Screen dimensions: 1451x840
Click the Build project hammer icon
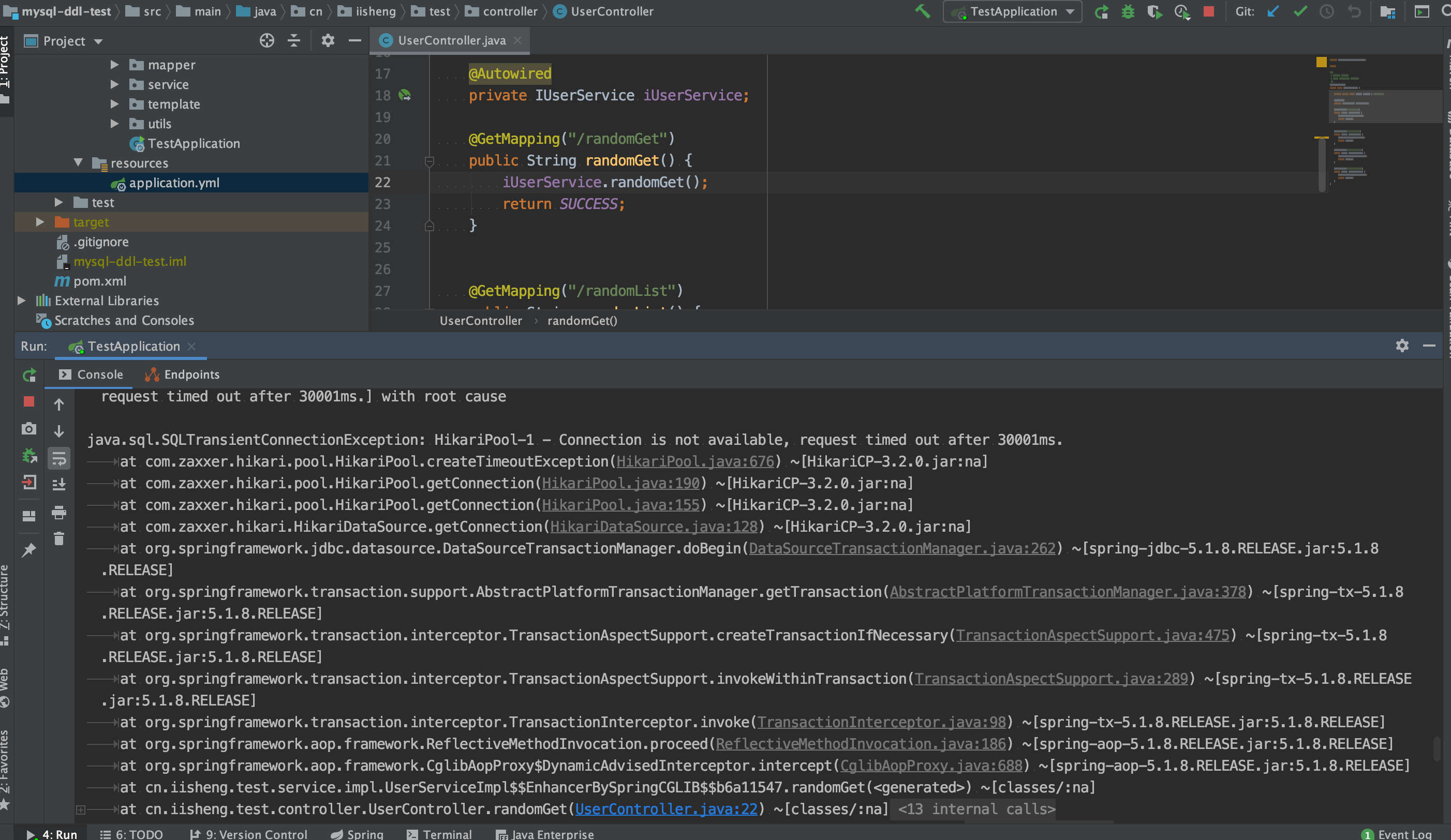[922, 11]
